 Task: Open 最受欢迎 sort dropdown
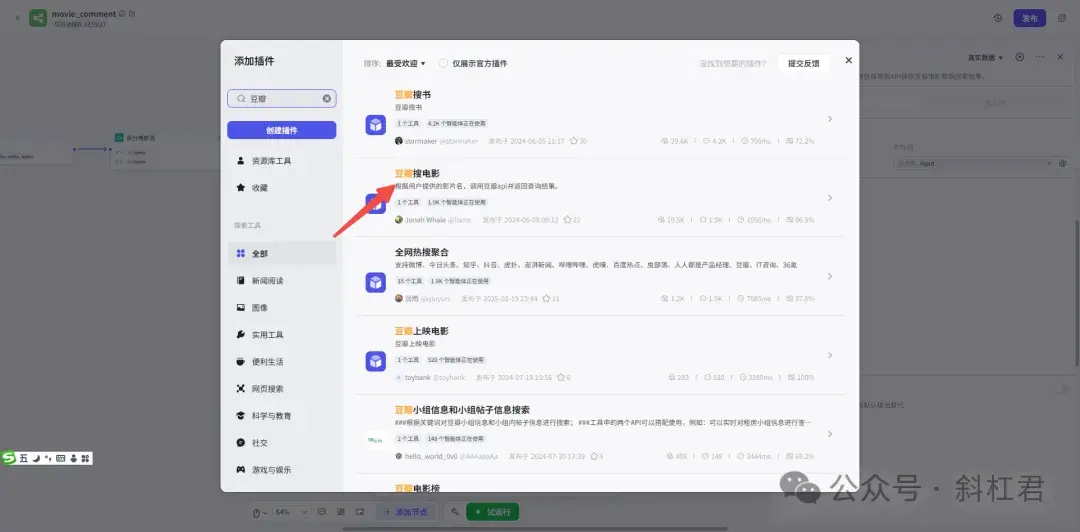coord(406,63)
